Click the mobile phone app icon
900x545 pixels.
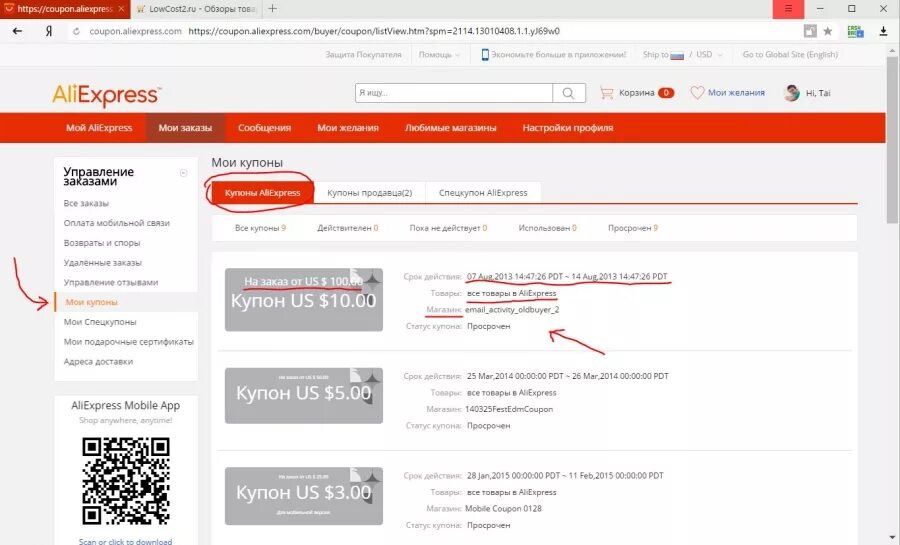[485, 54]
